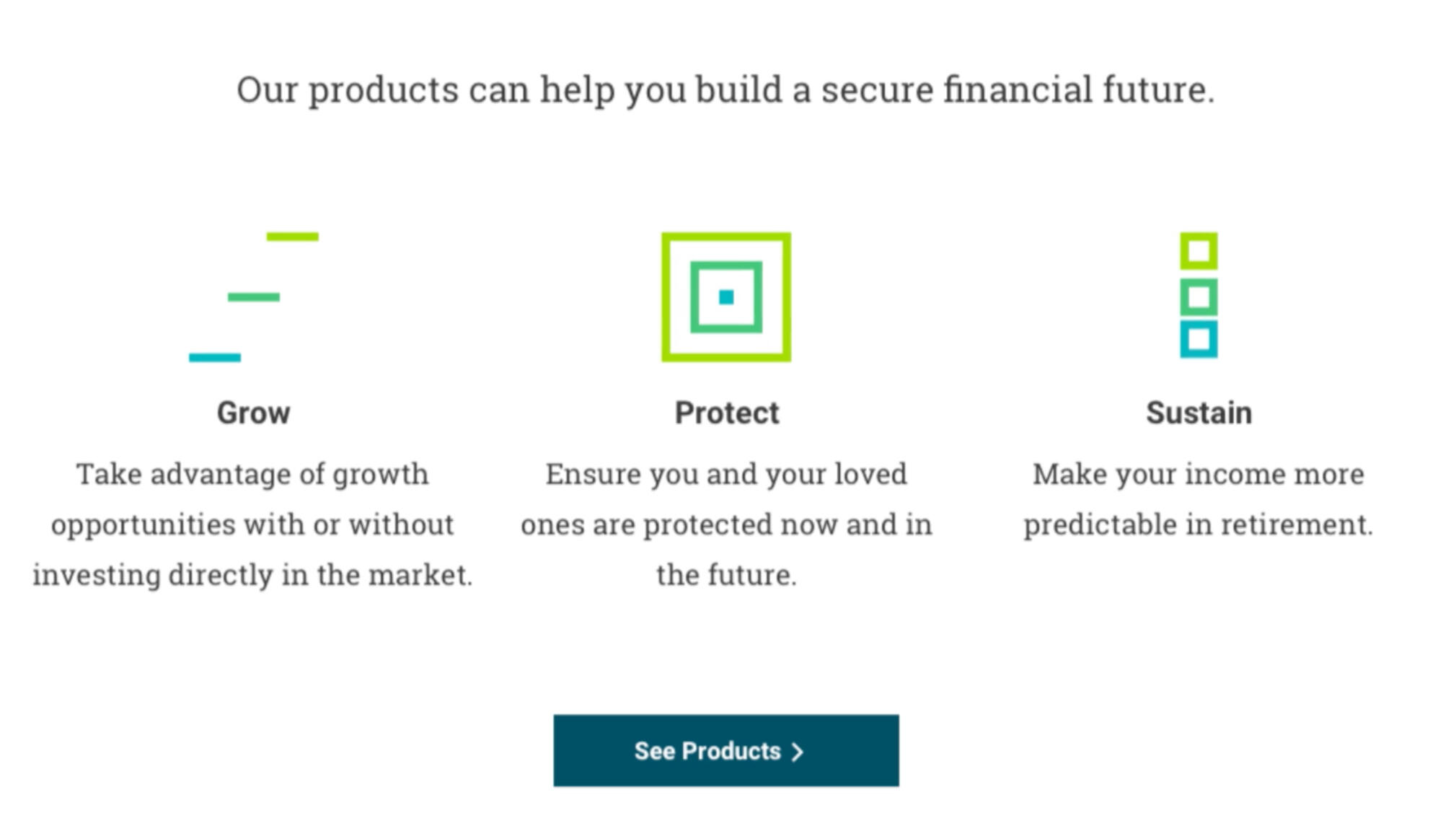Image resolution: width=1456 pixels, height=826 pixels.
Task: Select the top lime square of Sustain icon
Action: pyautogui.click(x=1198, y=251)
